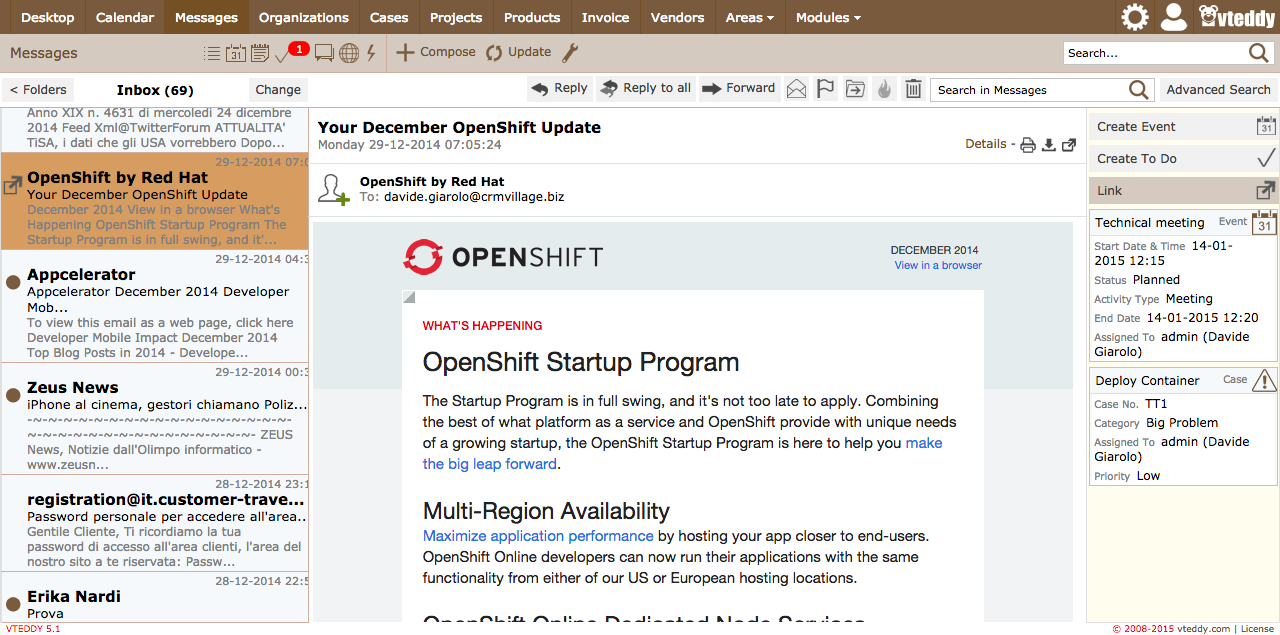This screenshot has height=635, width=1280.
Task: Open the 'View in a browser' link
Action: (937, 265)
